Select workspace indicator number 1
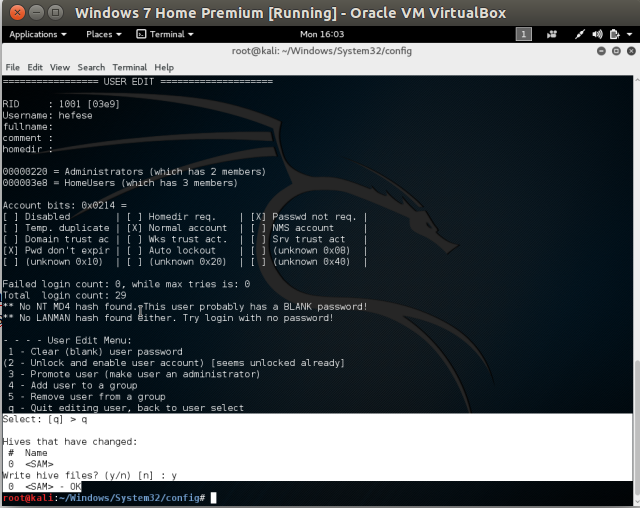The width and height of the screenshot is (640, 508). 524,34
